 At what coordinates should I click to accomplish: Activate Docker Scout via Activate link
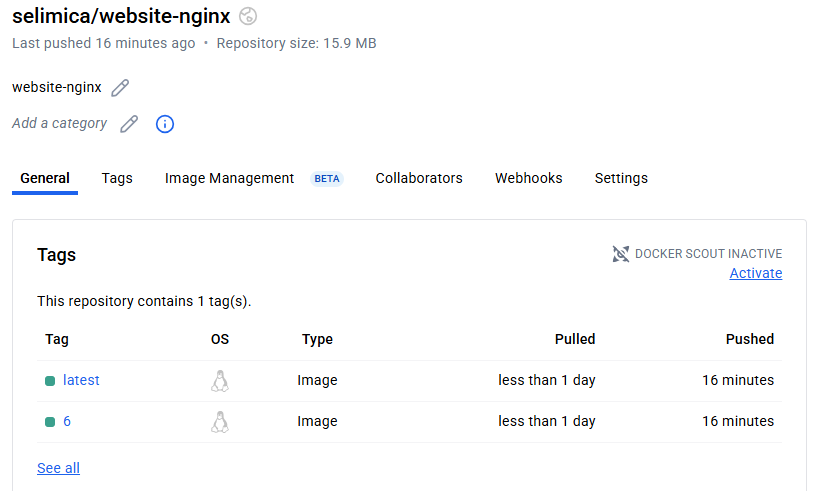(x=755, y=273)
